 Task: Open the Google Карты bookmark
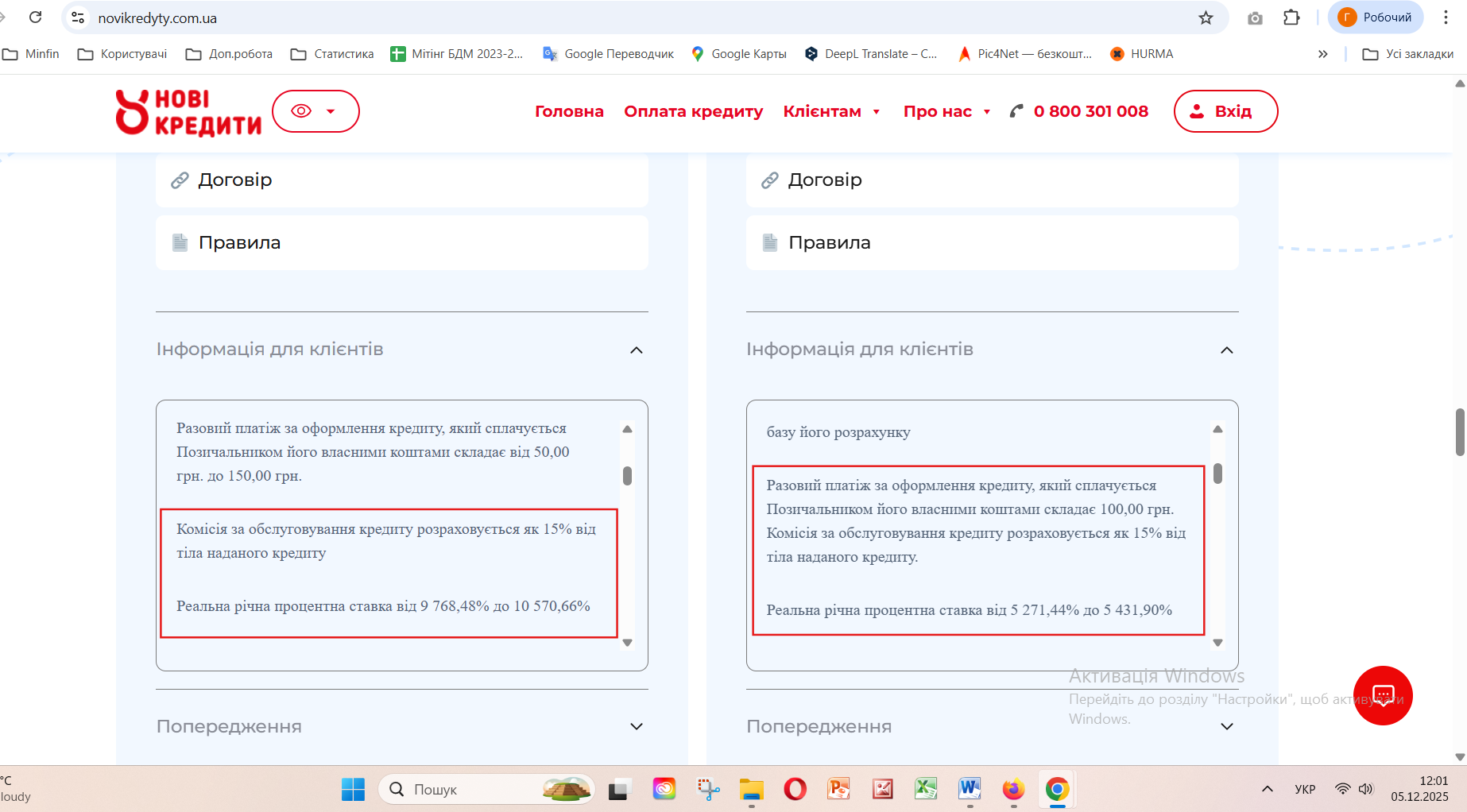tap(738, 54)
